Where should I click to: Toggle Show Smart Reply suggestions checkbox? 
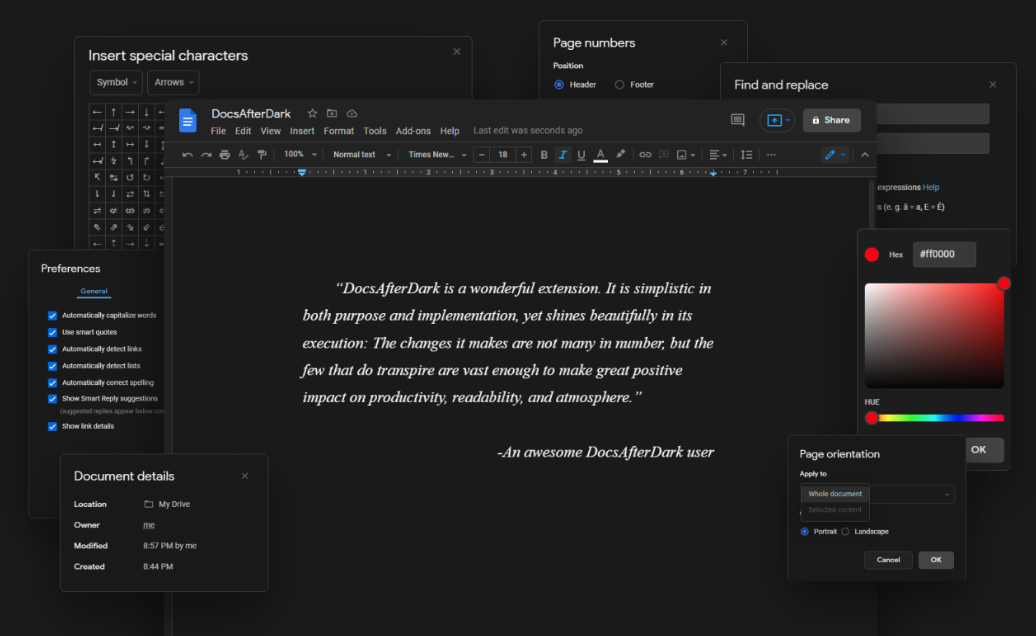[52, 399]
